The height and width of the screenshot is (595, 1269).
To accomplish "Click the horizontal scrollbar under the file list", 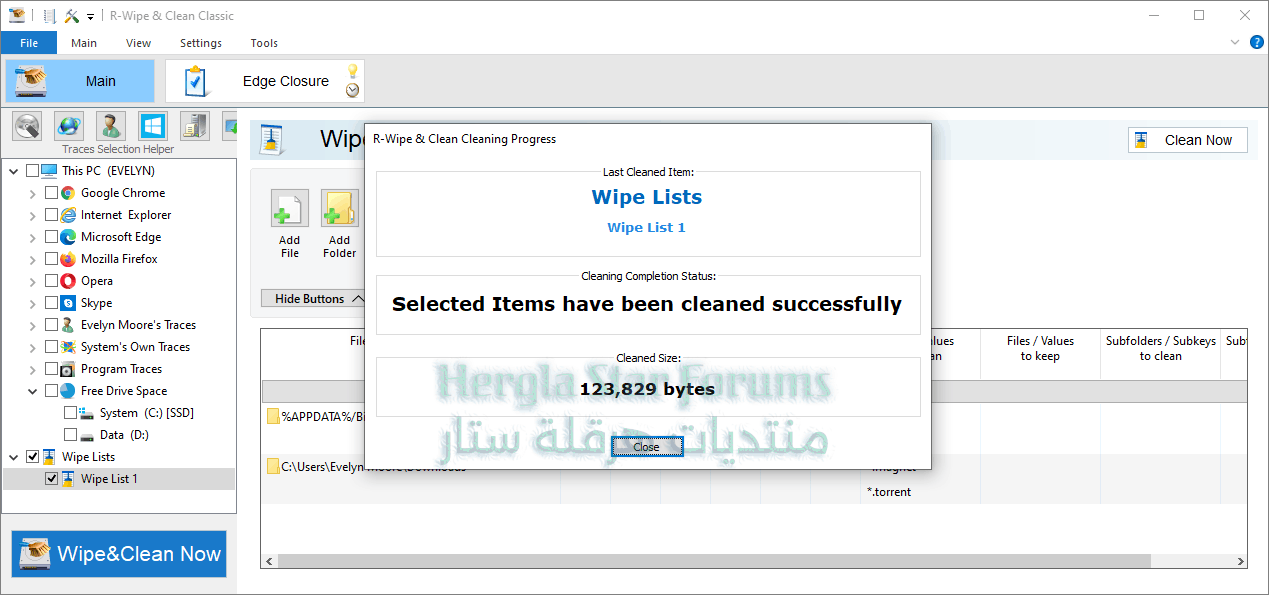I will pyautogui.click(x=700, y=561).
